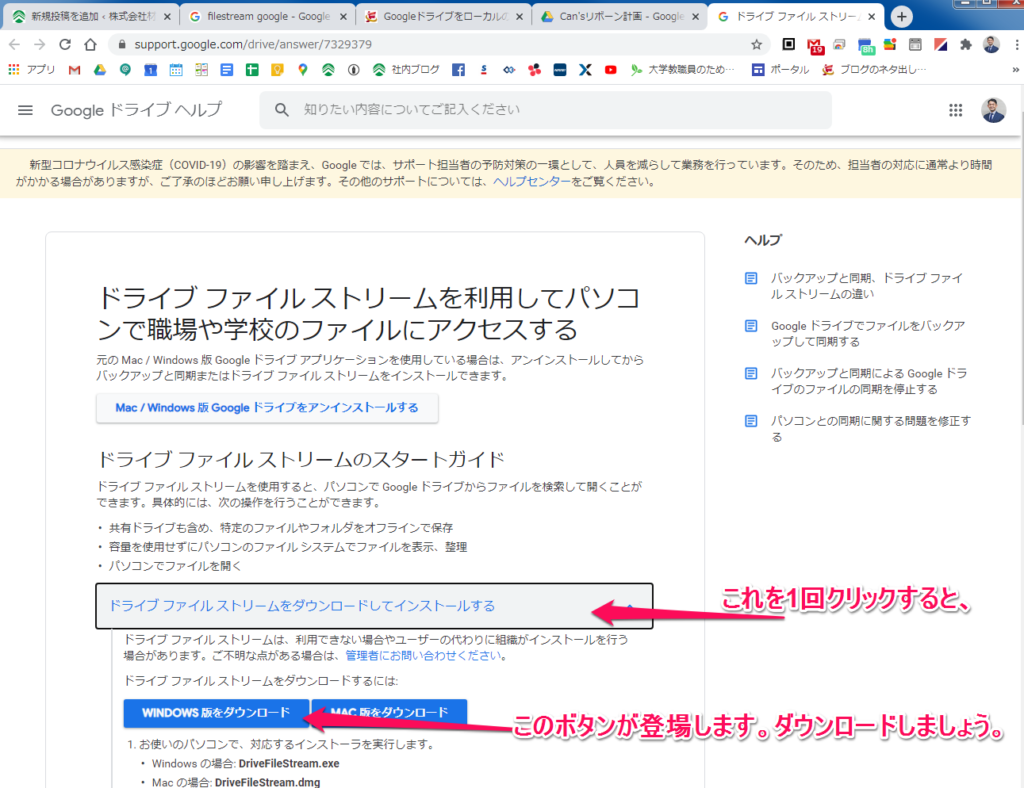1024x788 pixels.
Task: Open the アプリ apps shortcut
Action: pos(31,69)
